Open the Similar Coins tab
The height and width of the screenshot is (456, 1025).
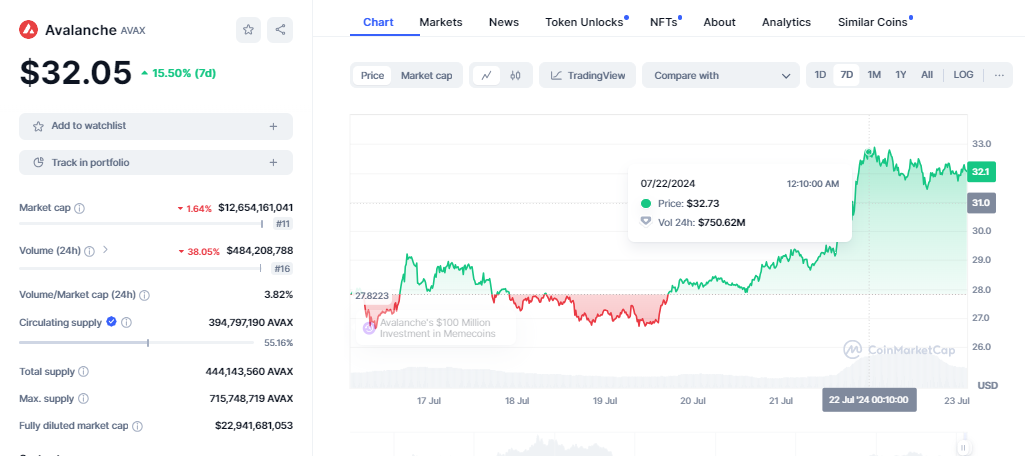click(873, 22)
